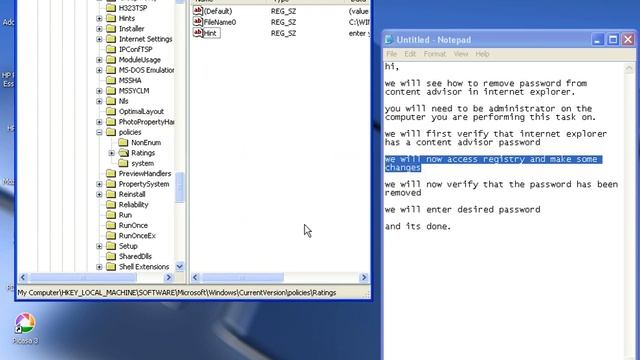Click the registry tree vertical scrollbar thumb
Viewport: 640px width, 360px height.
[x=180, y=187]
